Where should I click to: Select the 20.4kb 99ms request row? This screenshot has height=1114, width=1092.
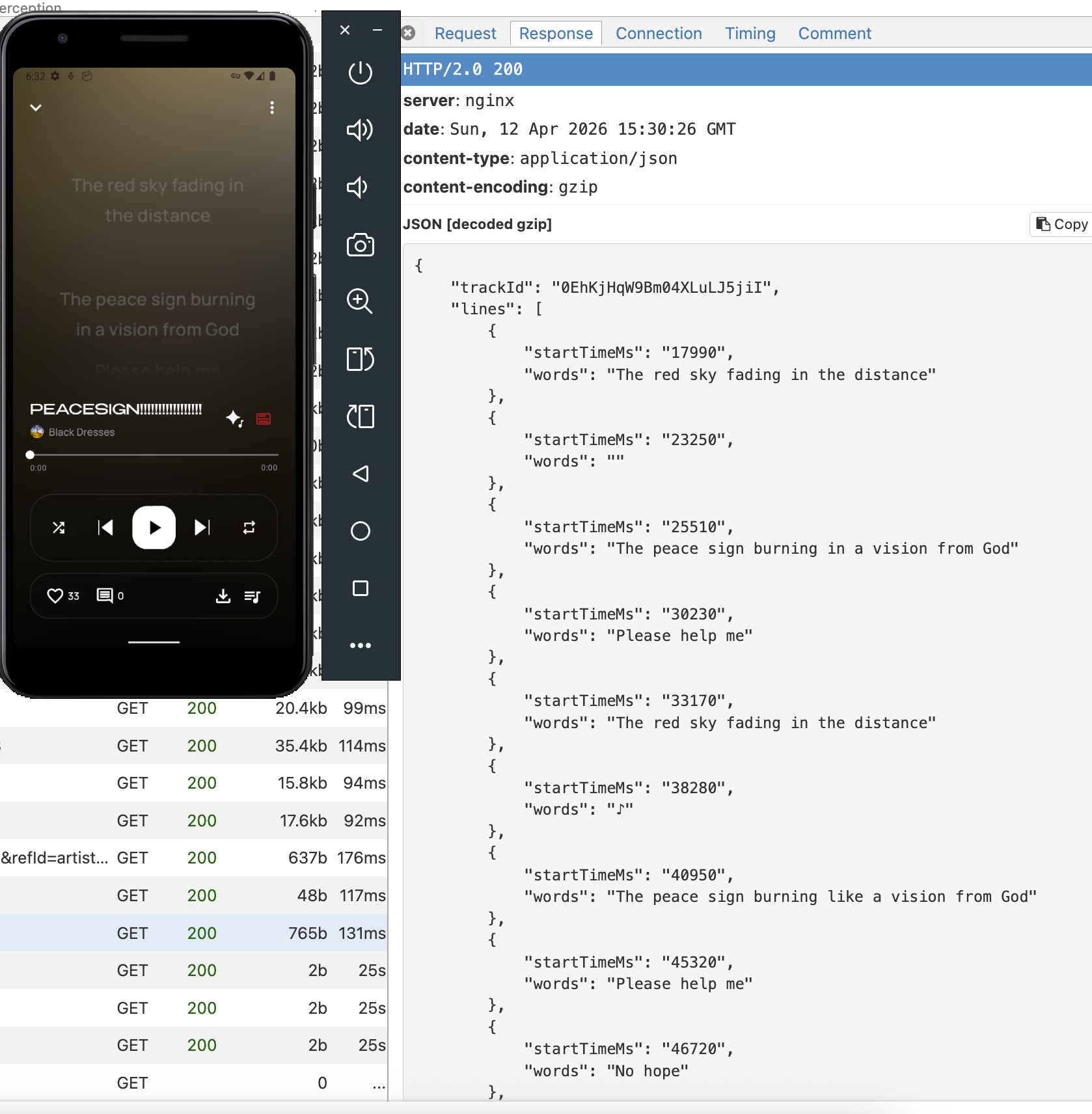point(193,708)
